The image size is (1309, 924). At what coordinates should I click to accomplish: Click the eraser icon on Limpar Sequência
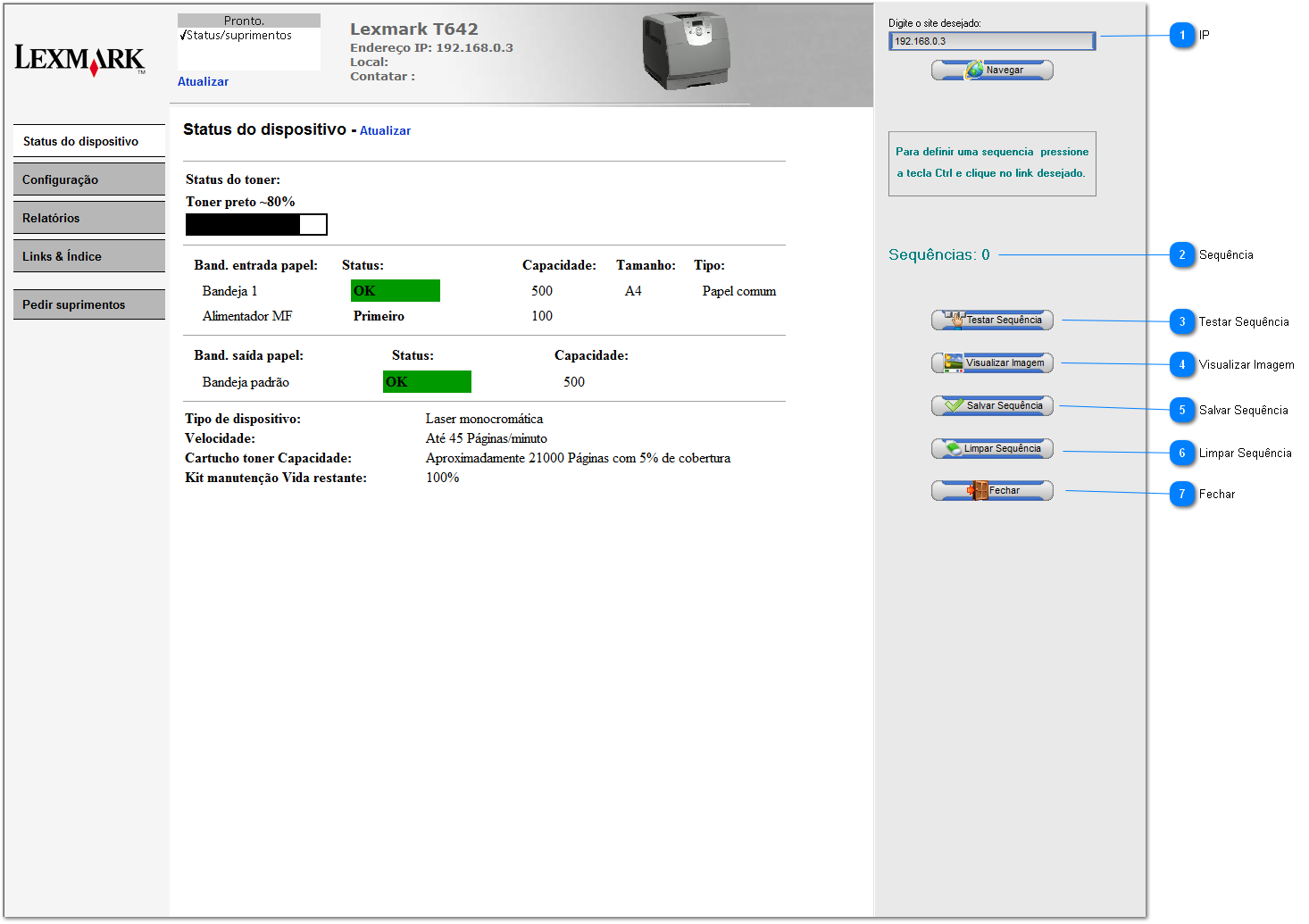954,448
